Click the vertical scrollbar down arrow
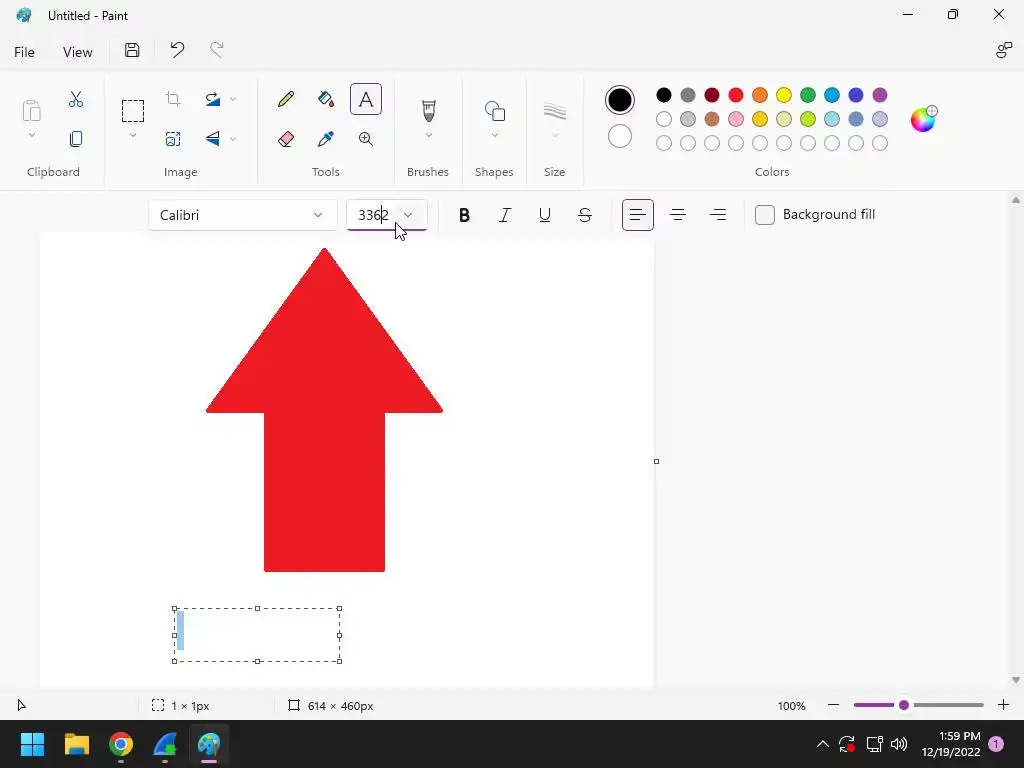Image resolution: width=1024 pixels, height=768 pixels. 1016,680
